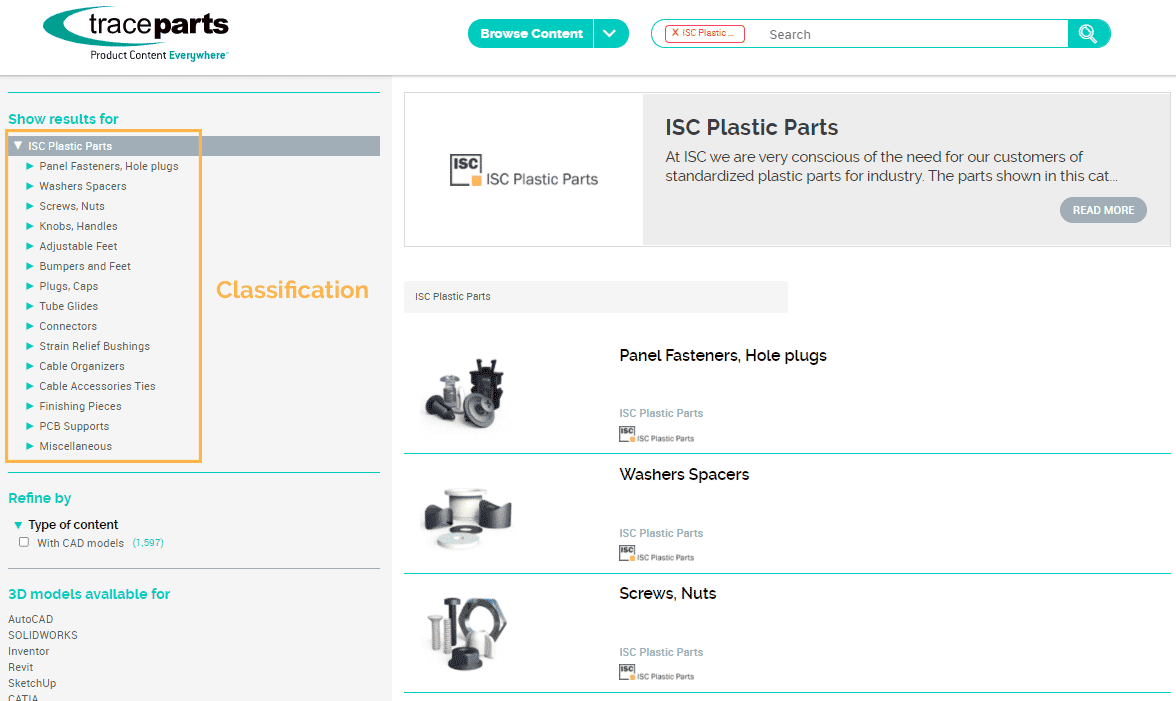This screenshot has height=701, width=1176.
Task: Select PCB Supports in the category tree
Action: [x=74, y=426]
